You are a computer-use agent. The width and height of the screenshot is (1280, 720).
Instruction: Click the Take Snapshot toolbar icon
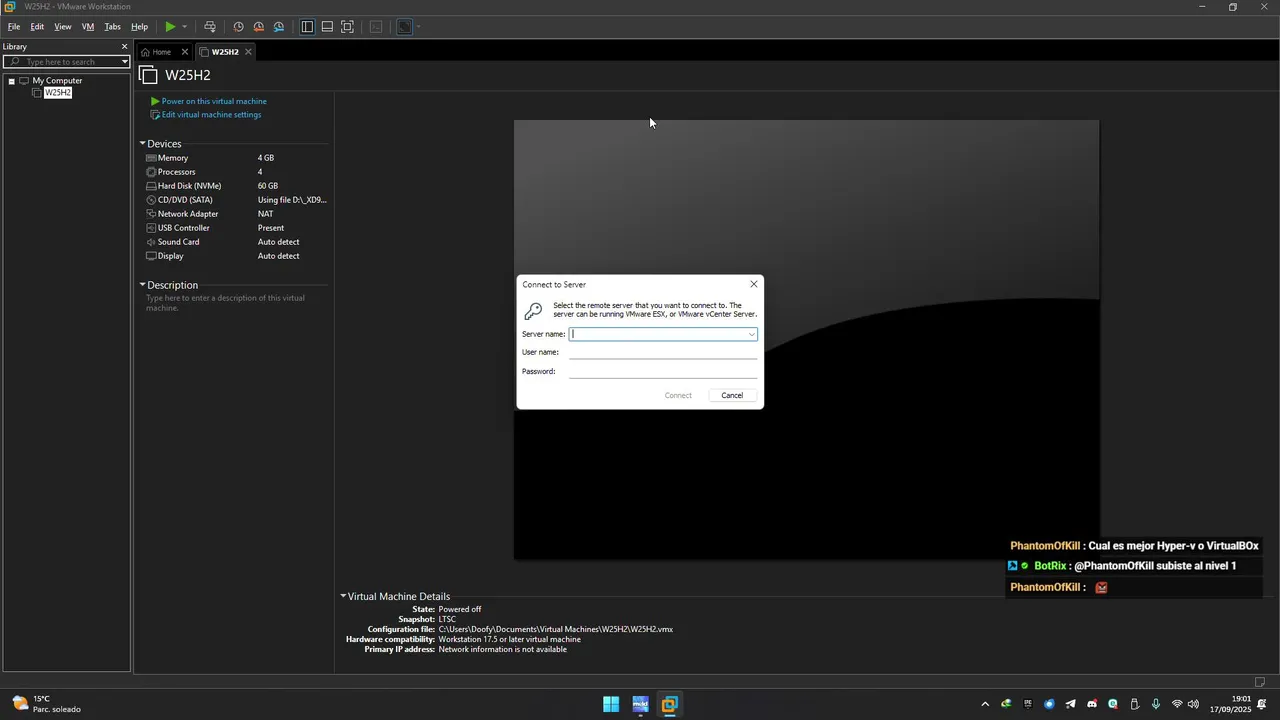238,27
